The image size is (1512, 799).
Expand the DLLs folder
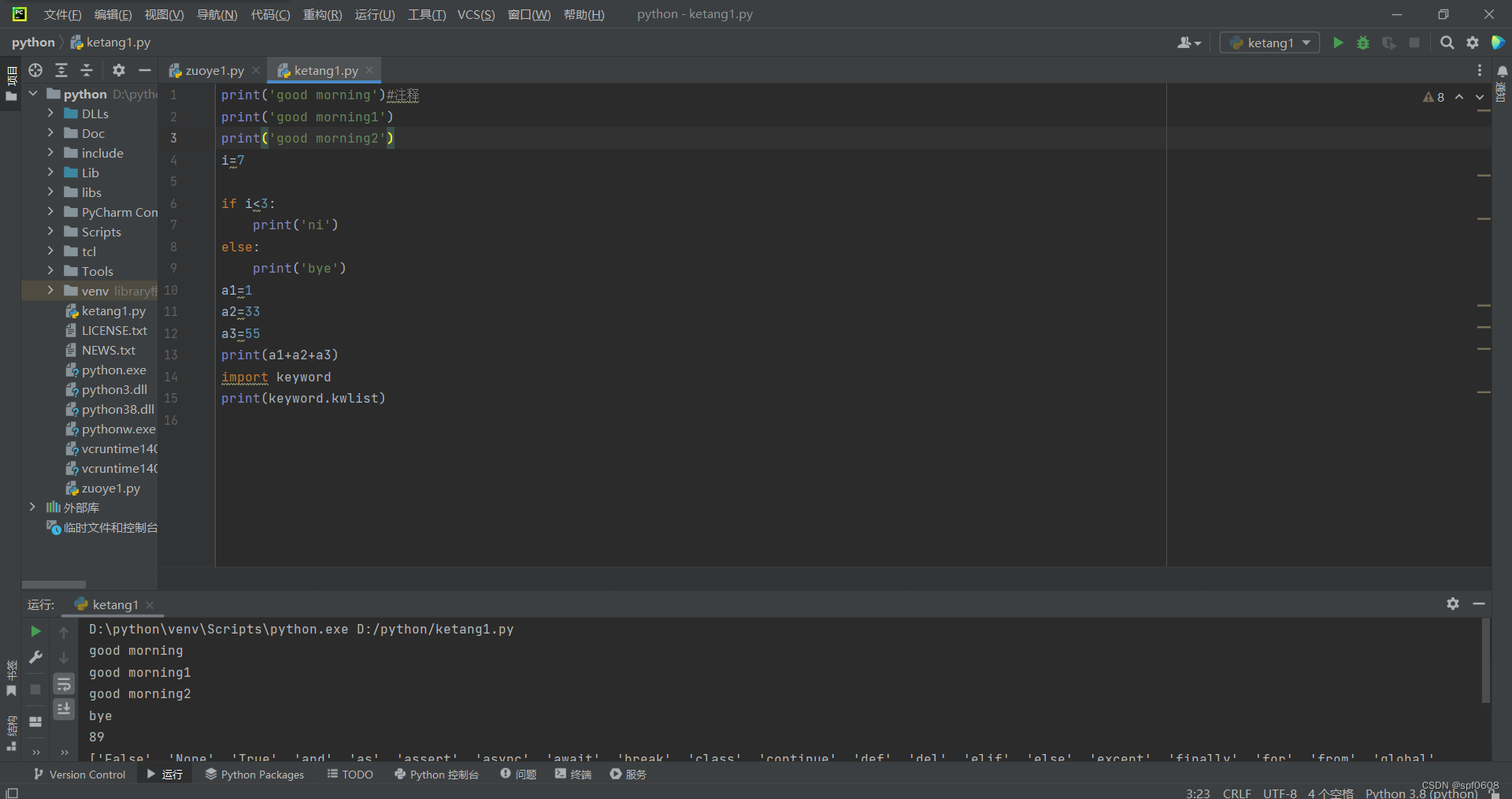(x=50, y=113)
